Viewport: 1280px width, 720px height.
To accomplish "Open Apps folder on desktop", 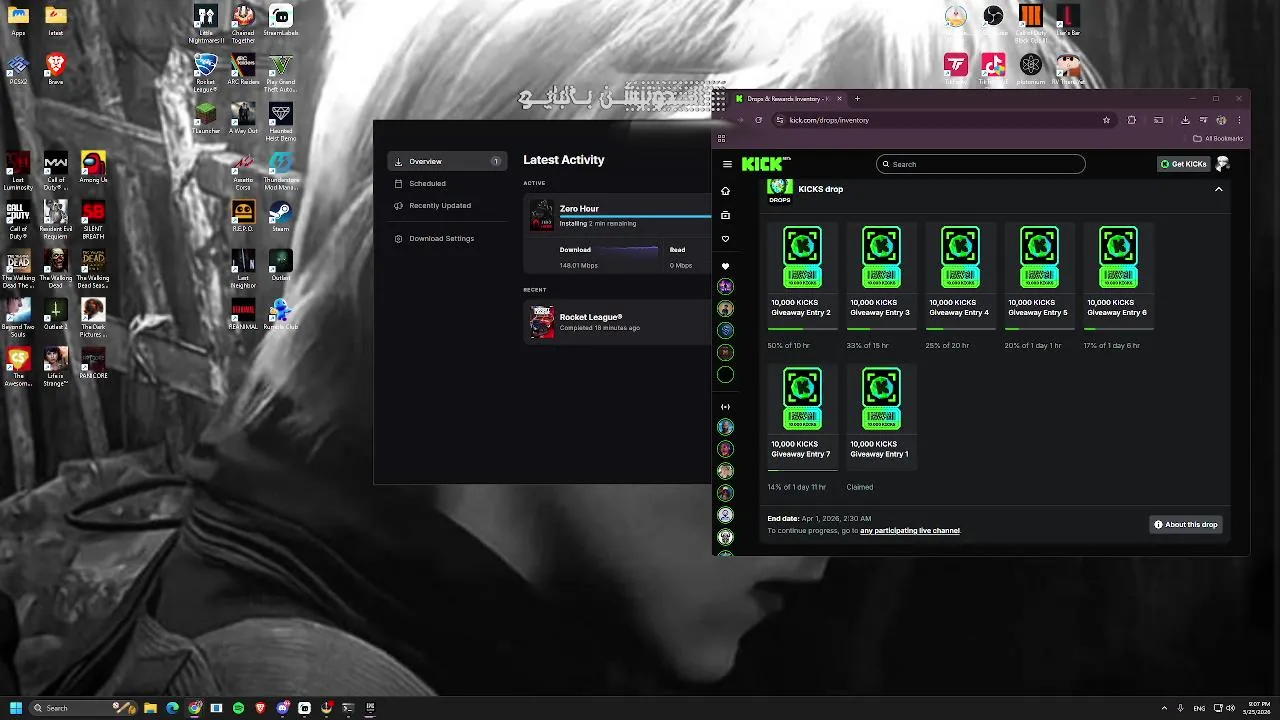I will tap(18, 20).
